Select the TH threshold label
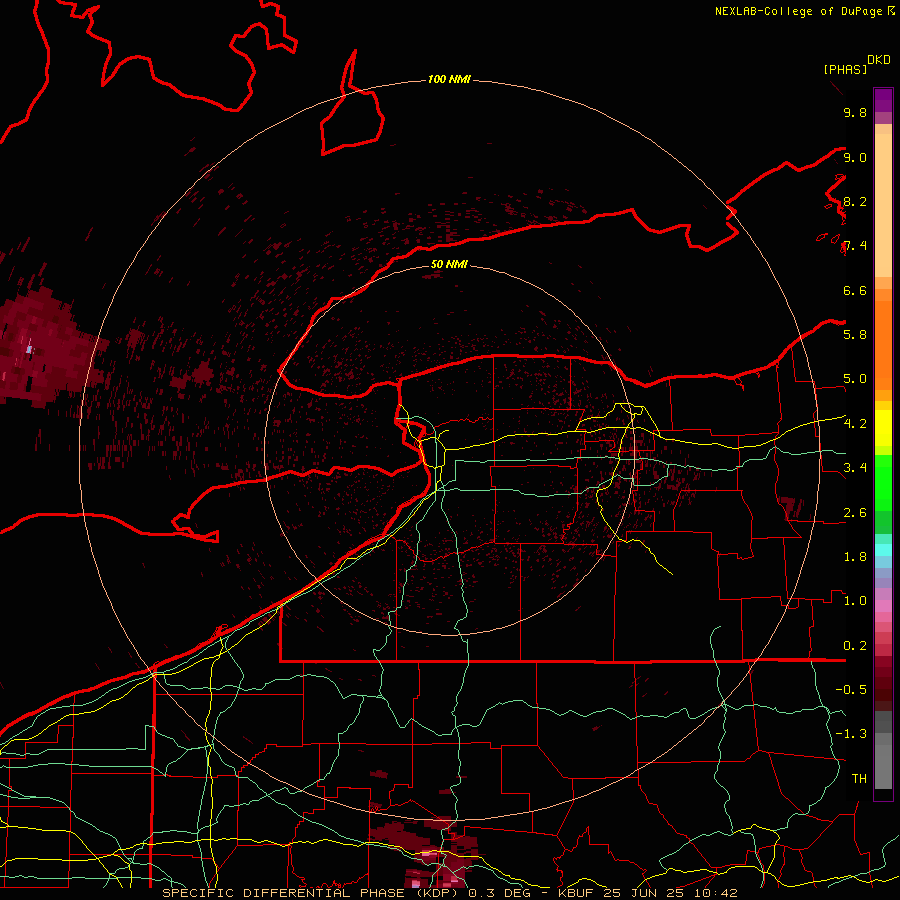900x900 pixels. [859, 778]
